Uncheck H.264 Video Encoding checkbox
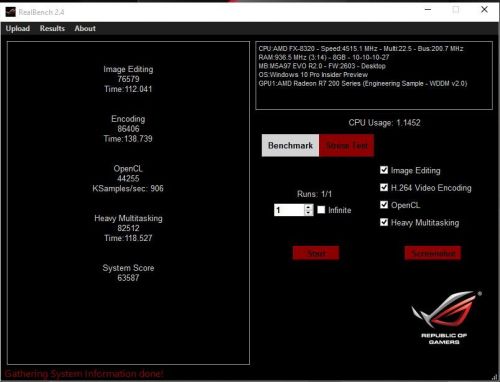Viewport: 500px width, 382px height. tap(384, 187)
